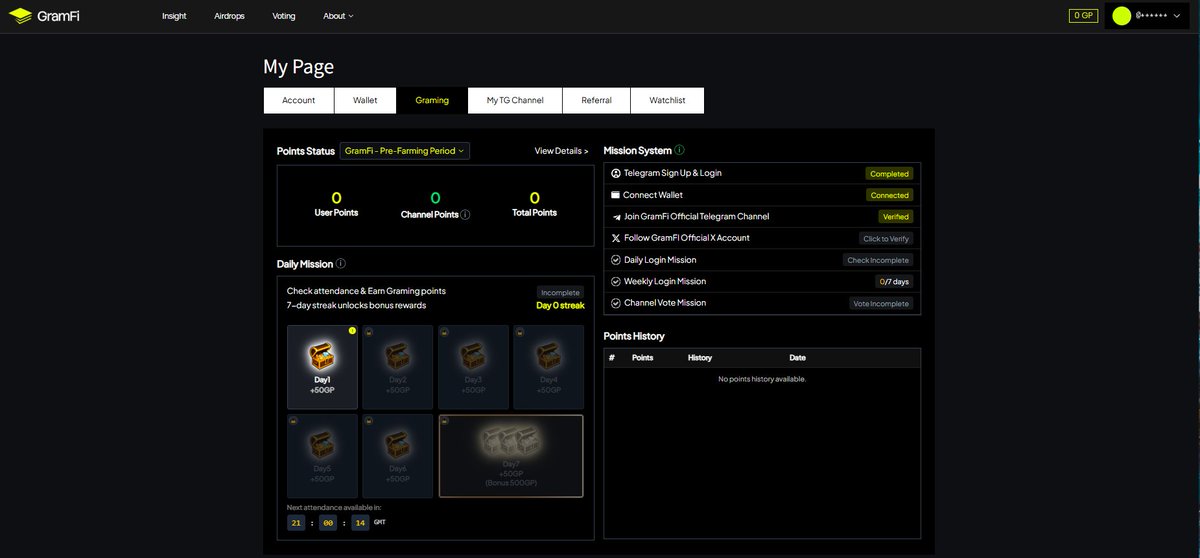Screen dimensions: 1200x558
Task: Click the Daily Login Mission check icon
Action: coord(616,260)
